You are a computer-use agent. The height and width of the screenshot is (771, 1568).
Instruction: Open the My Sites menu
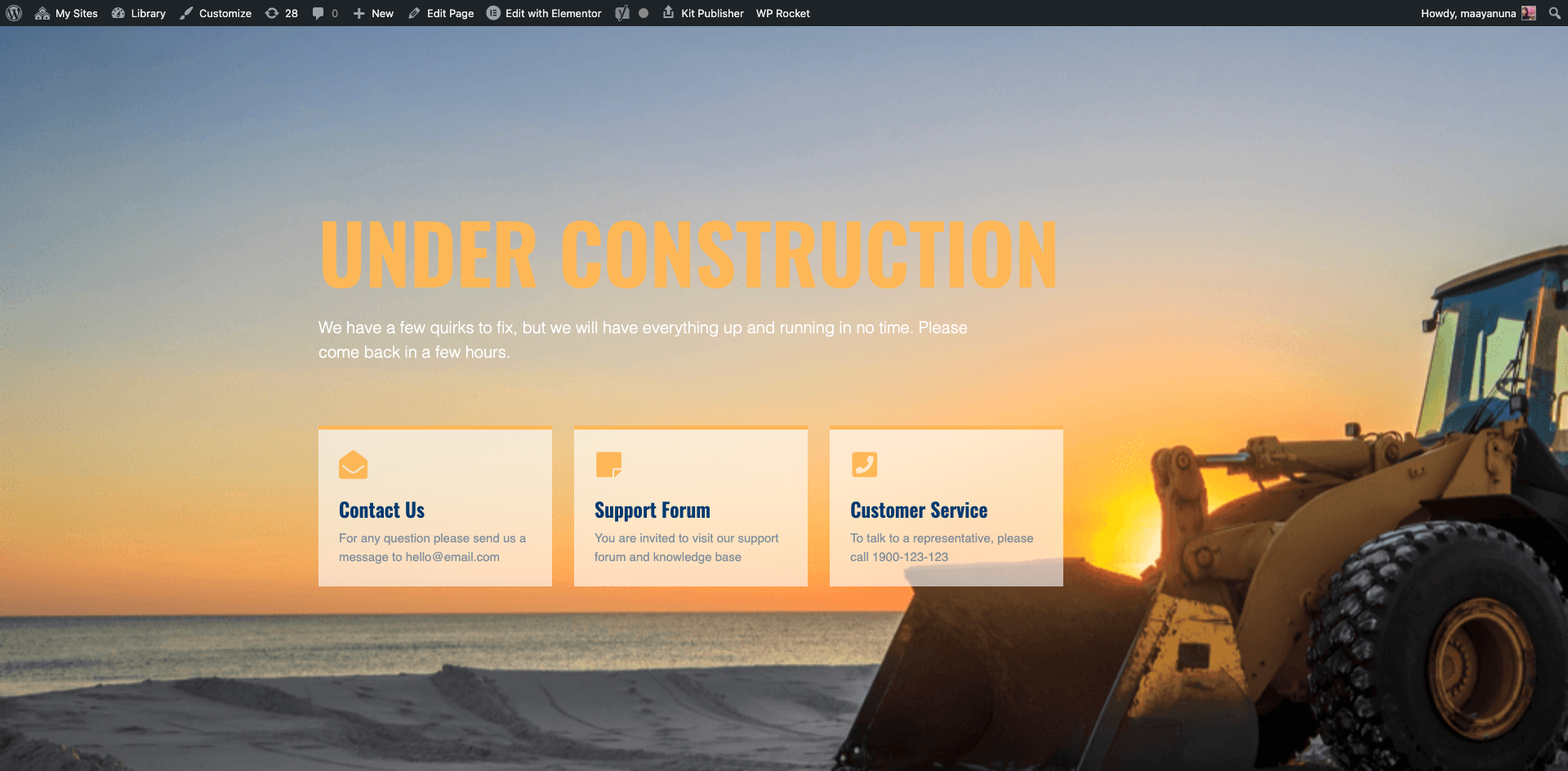click(x=67, y=13)
